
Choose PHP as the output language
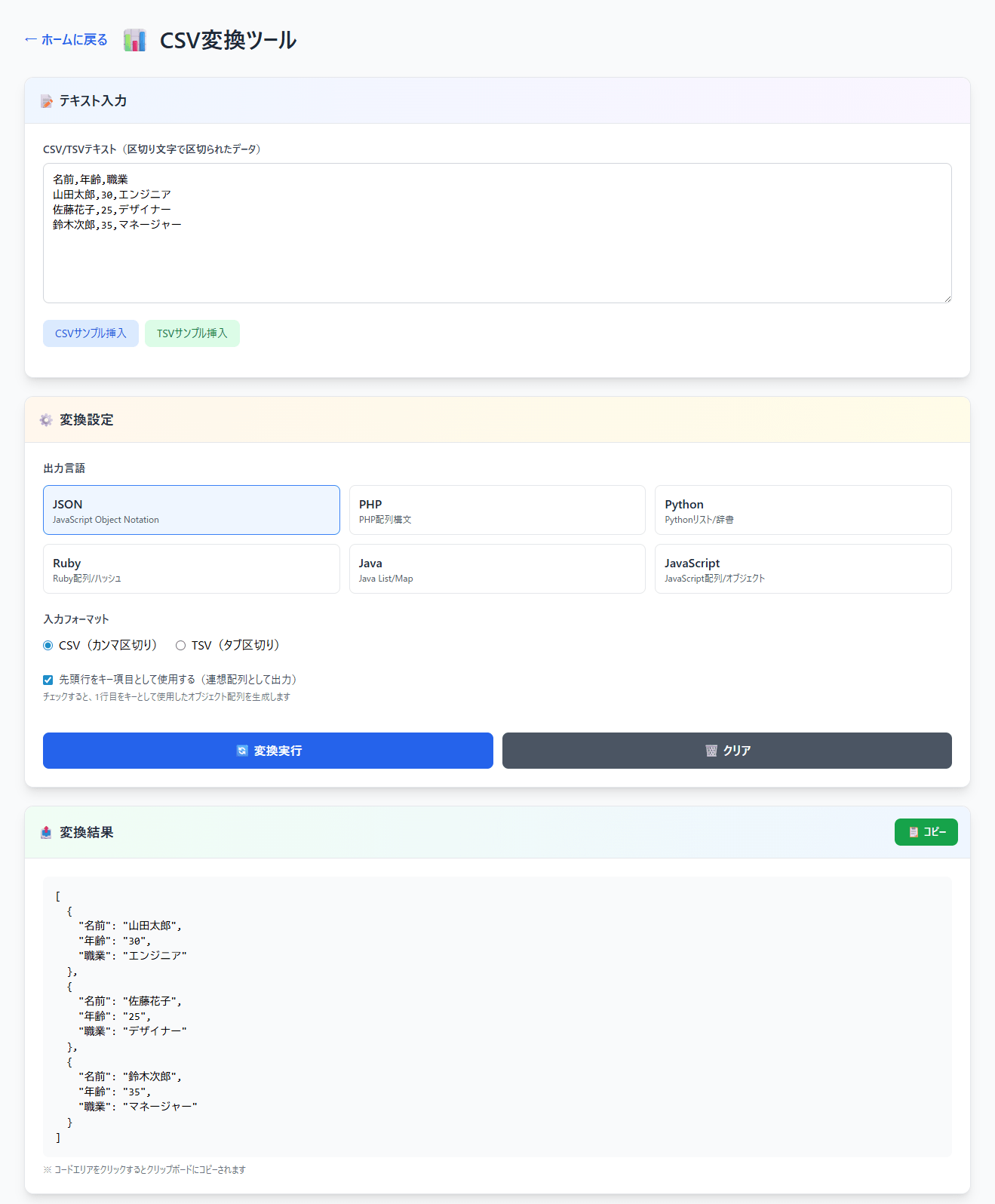coord(497,510)
